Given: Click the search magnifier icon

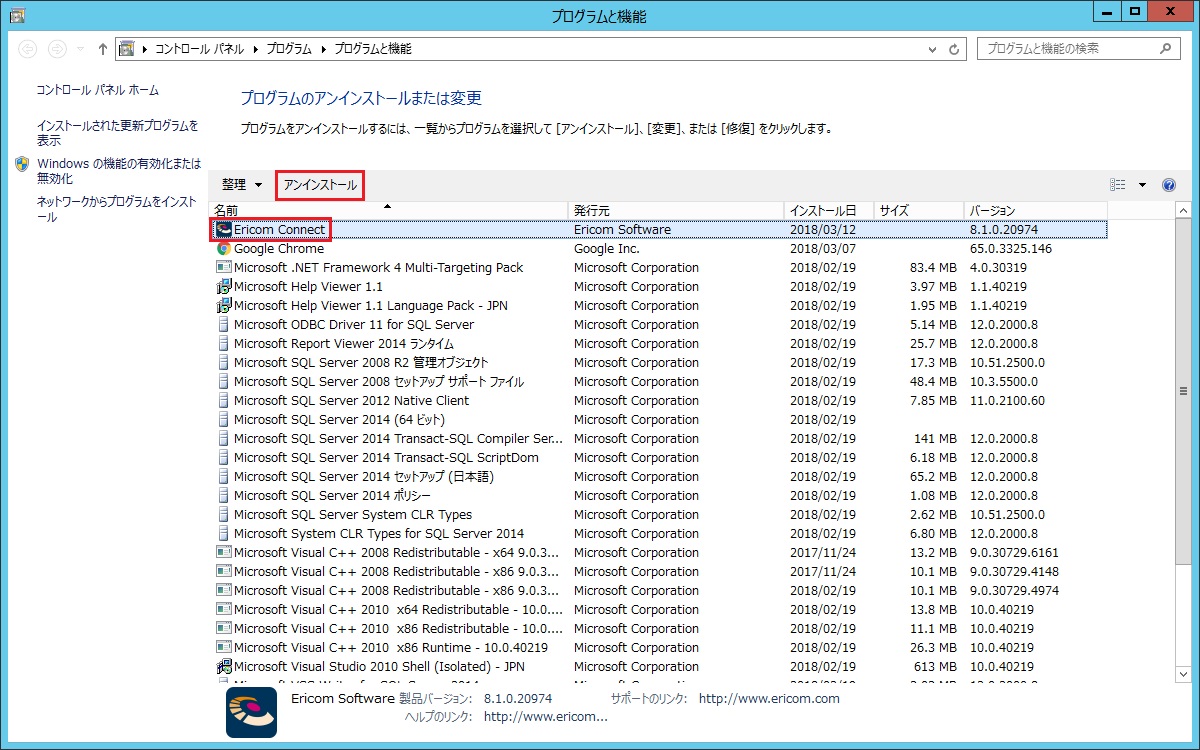Looking at the screenshot, I should pos(1165,49).
